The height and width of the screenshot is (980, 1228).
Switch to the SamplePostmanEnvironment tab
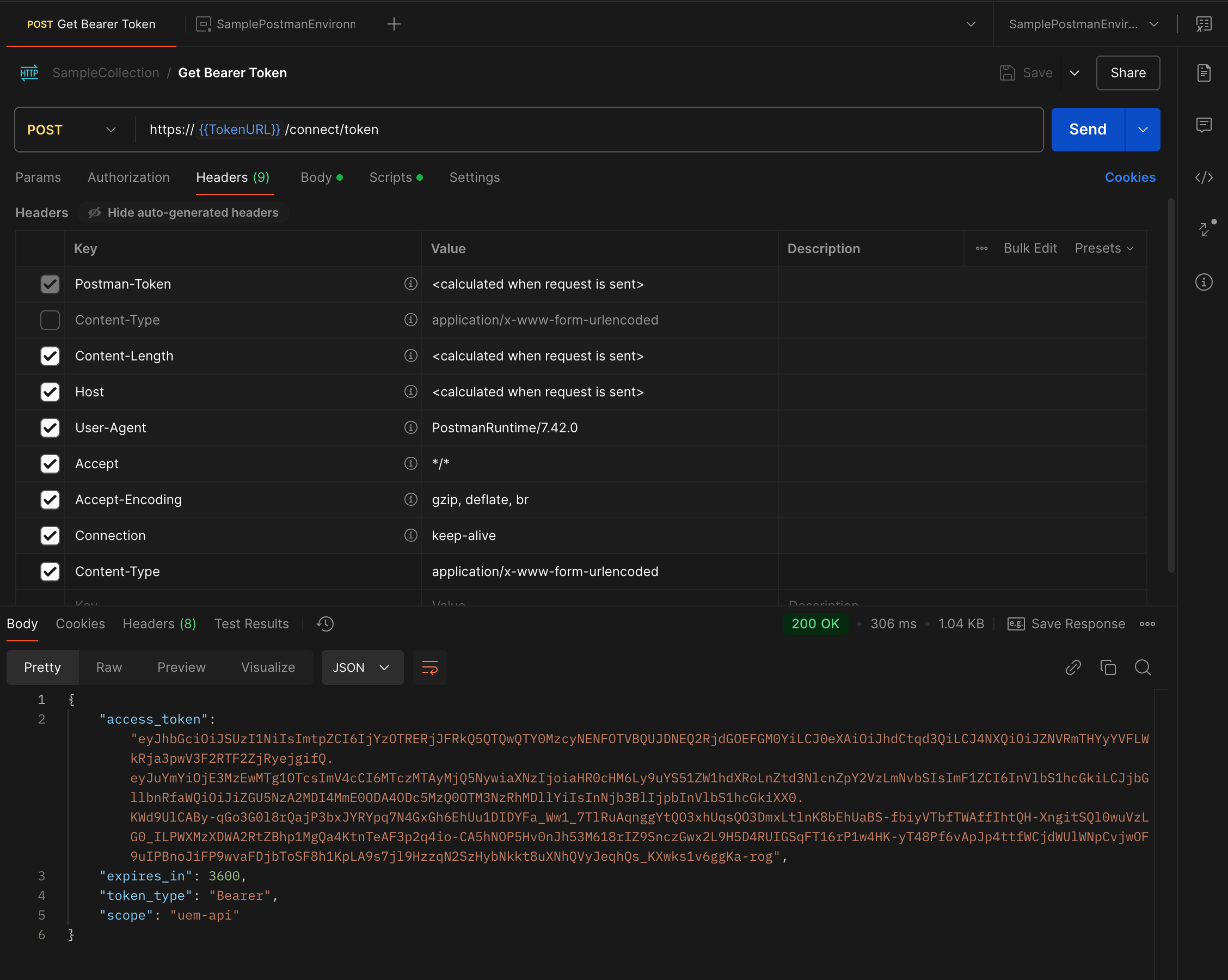[x=275, y=24]
